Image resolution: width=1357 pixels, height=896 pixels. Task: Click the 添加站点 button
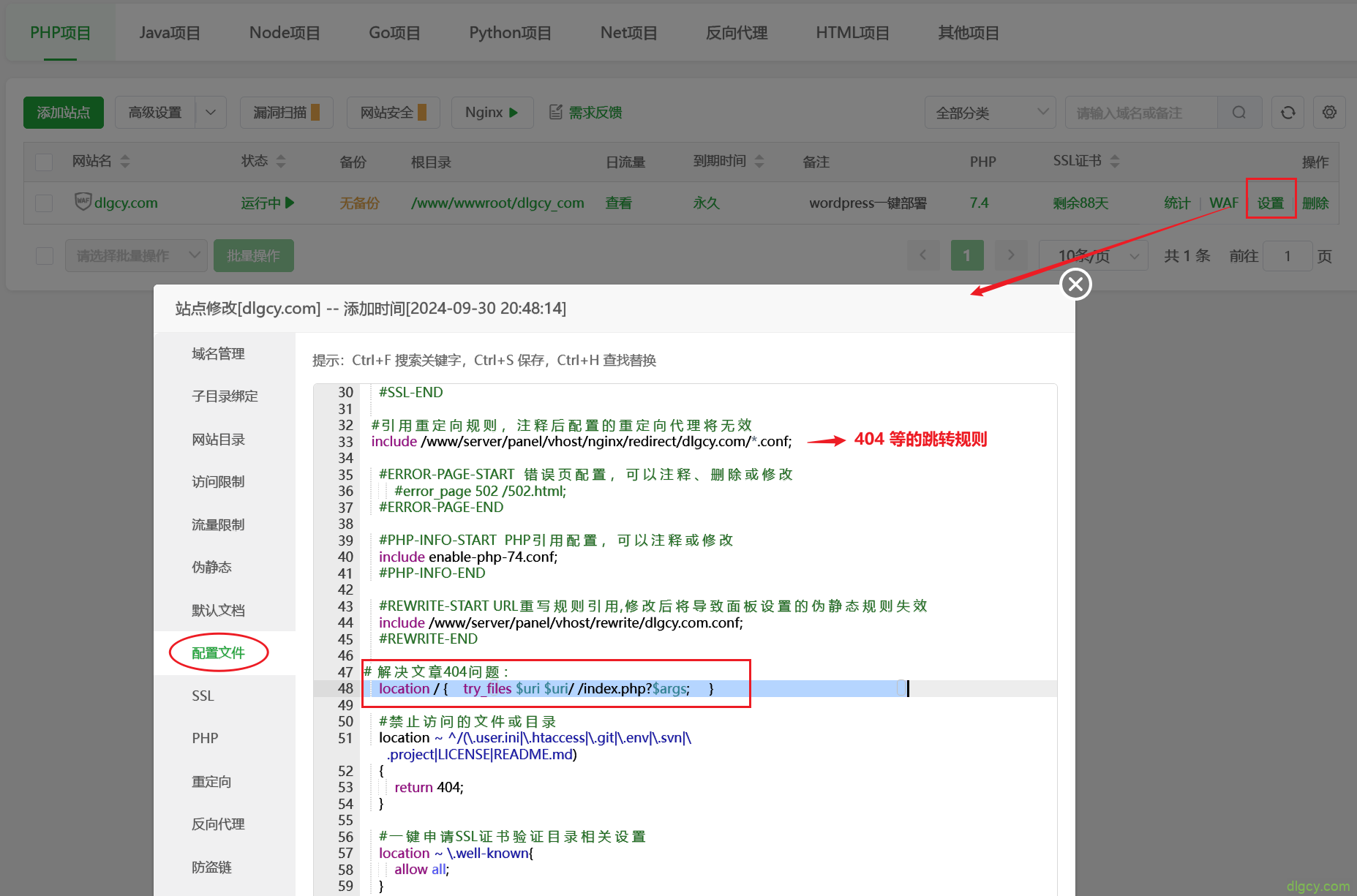64,113
